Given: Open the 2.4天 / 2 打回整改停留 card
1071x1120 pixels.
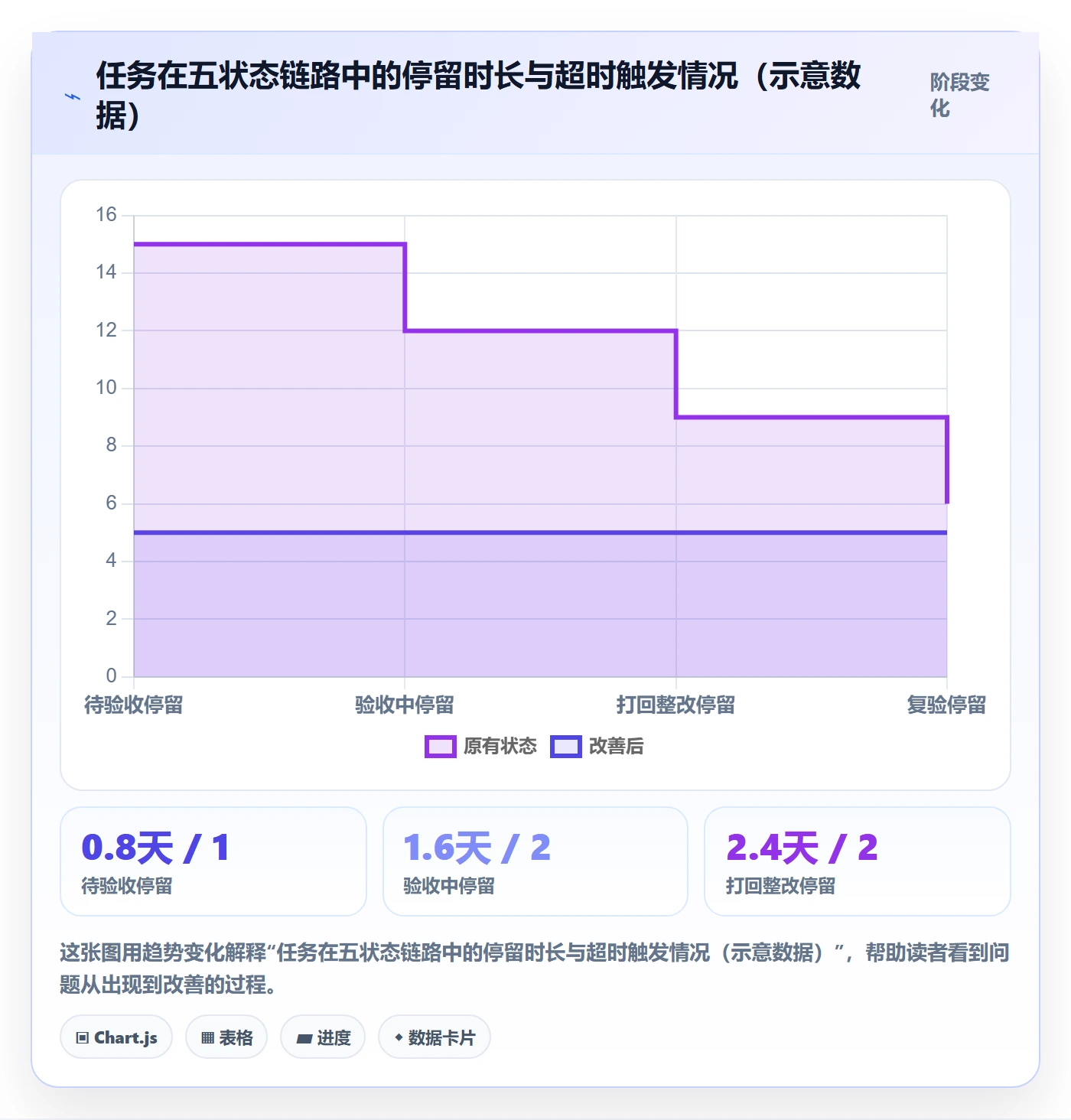Looking at the screenshot, I should click(x=858, y=861).
